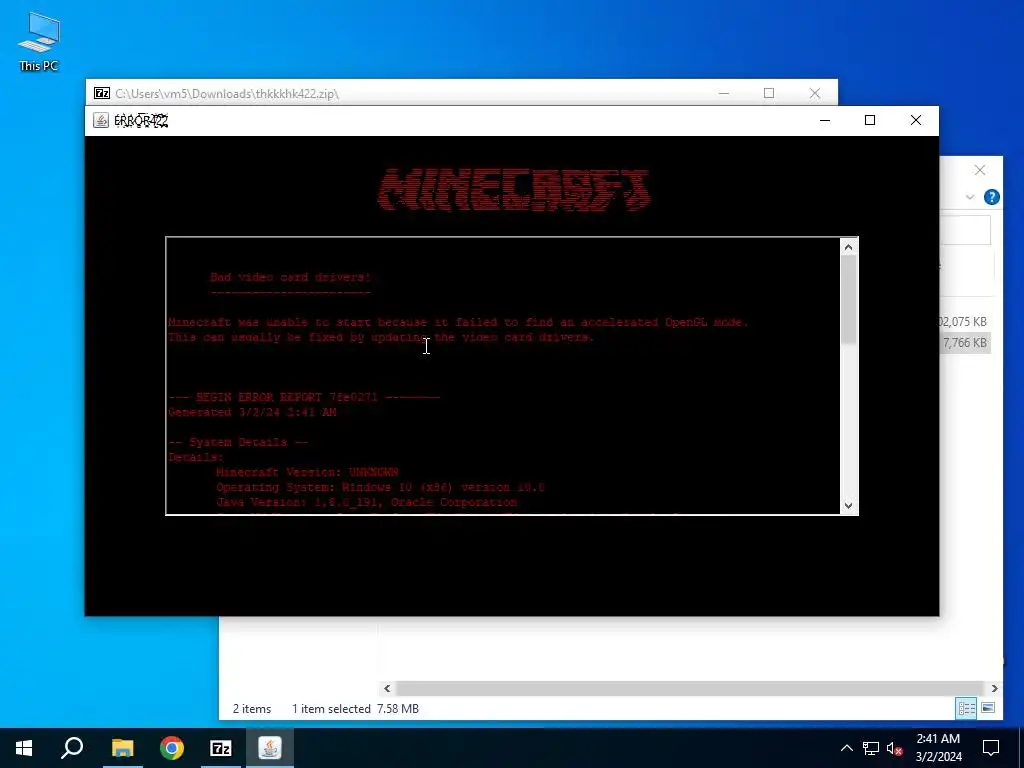Click 'Operating System: Windows 10' line
This screenshot has height=768, width=1024.
coord(380,487)
